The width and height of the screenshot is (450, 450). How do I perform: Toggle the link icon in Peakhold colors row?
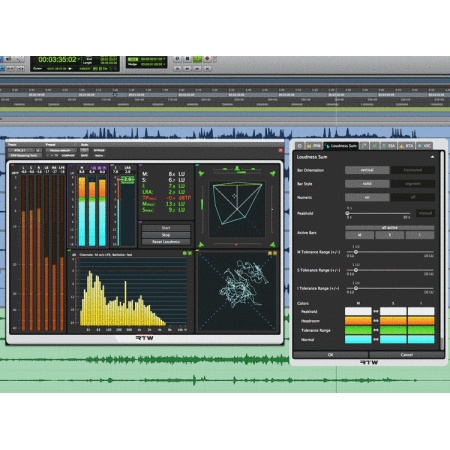click(376, 311)
